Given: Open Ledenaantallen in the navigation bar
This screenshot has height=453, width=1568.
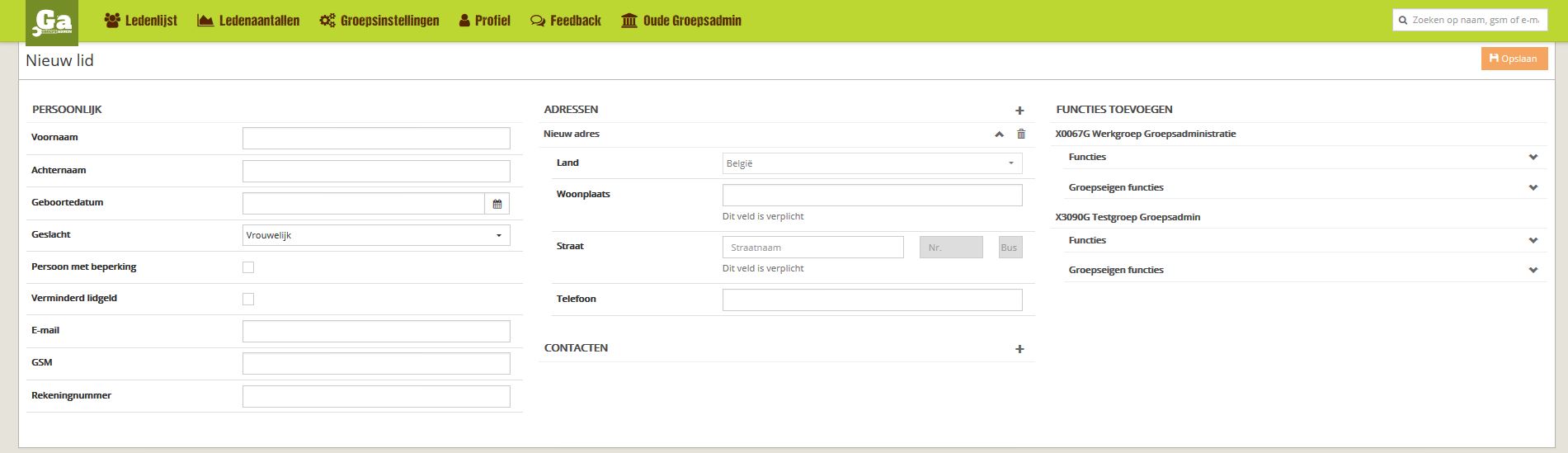Looking at the screenshot, I should pos(248,21).
